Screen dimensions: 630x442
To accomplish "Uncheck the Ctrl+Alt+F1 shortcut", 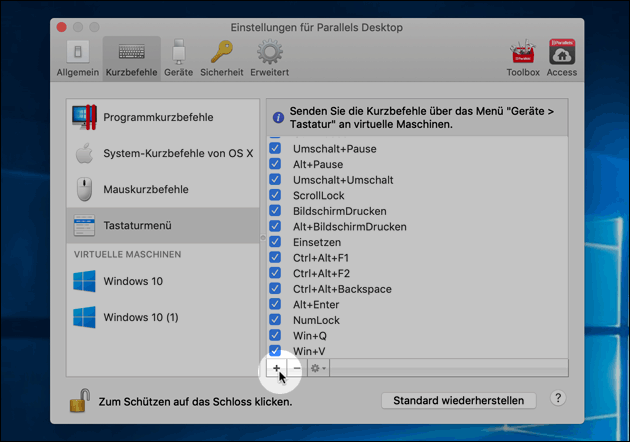I will click(275, 257).
